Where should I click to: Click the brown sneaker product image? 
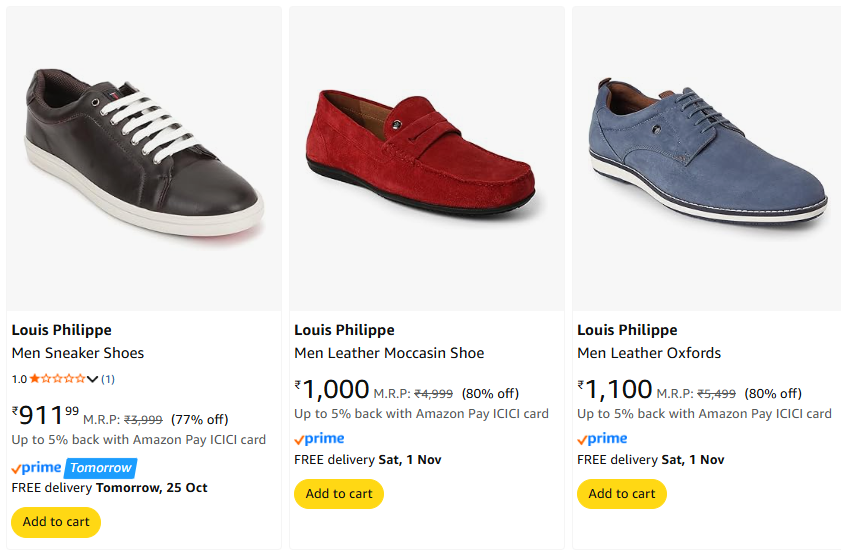[x=144, y=155]
